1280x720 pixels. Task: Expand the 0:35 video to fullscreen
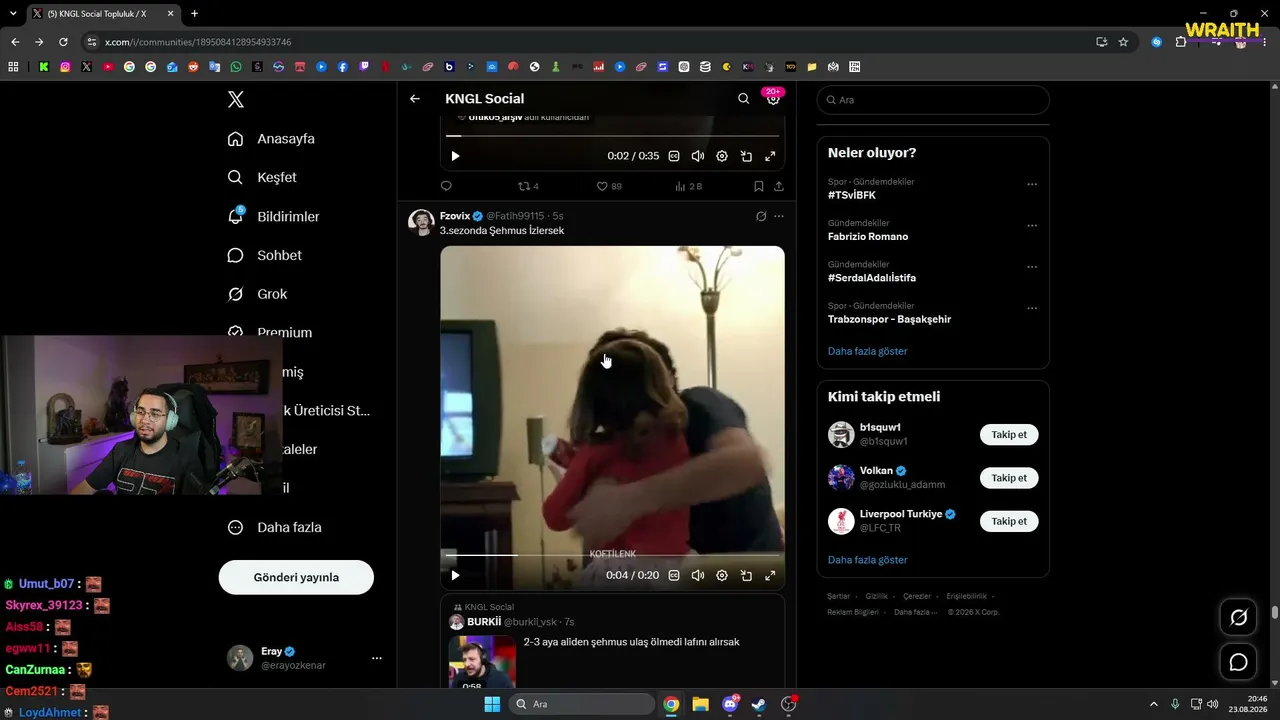770,156
